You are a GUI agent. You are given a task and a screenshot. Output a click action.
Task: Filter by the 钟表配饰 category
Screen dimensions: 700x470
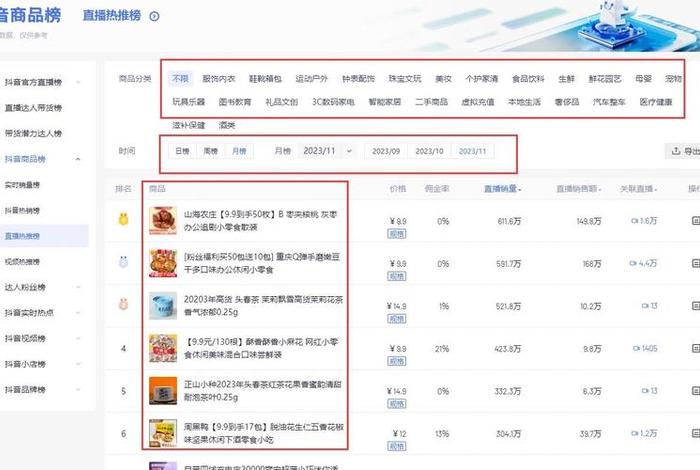(x=358, y=79)
